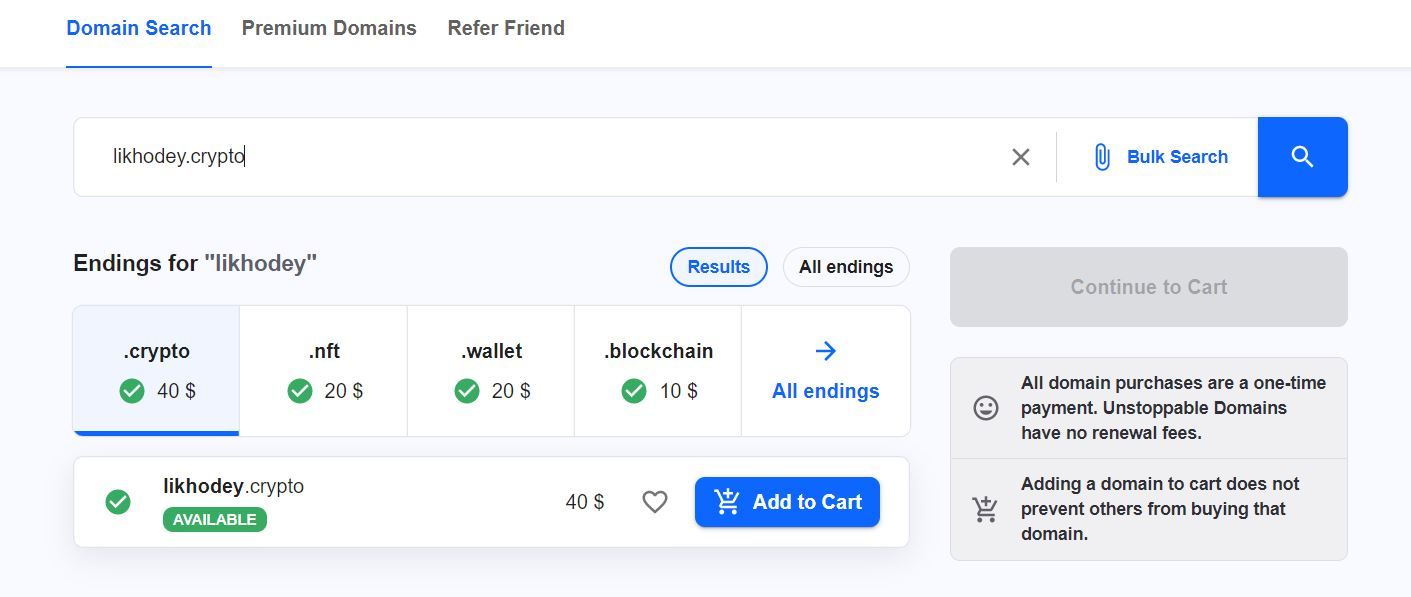Clear the search field with X icon
Viewport: 1411px width, 597px height.
(1020, 157)
